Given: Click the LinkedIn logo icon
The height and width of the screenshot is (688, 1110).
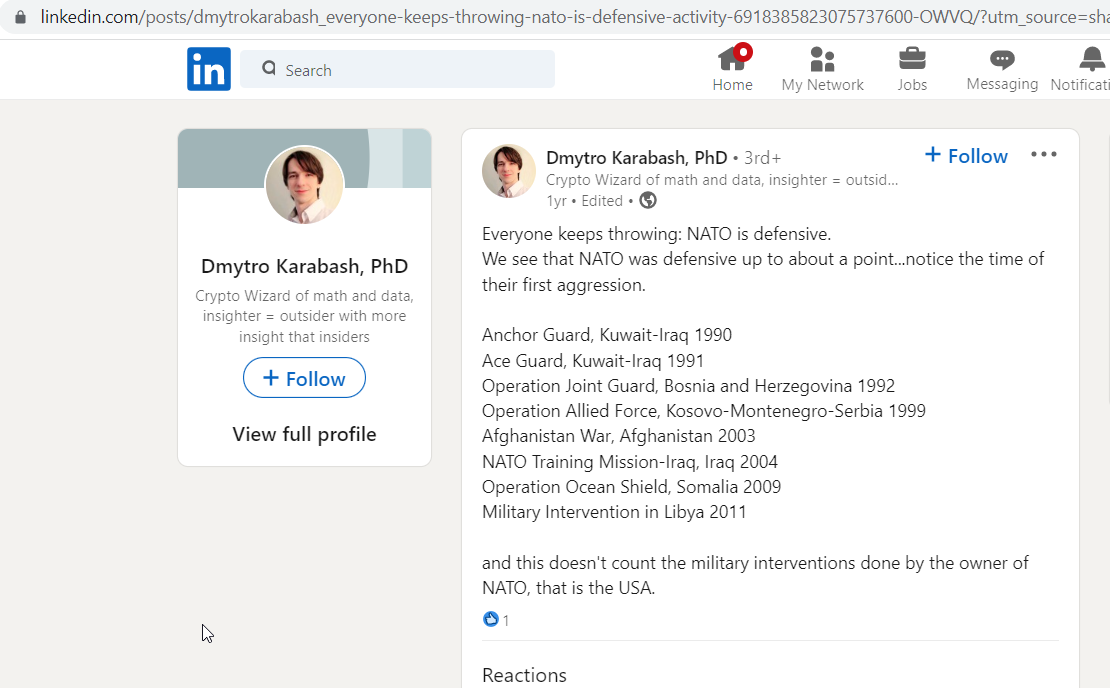Looking at the screenshot, I should tap(209, 69).
